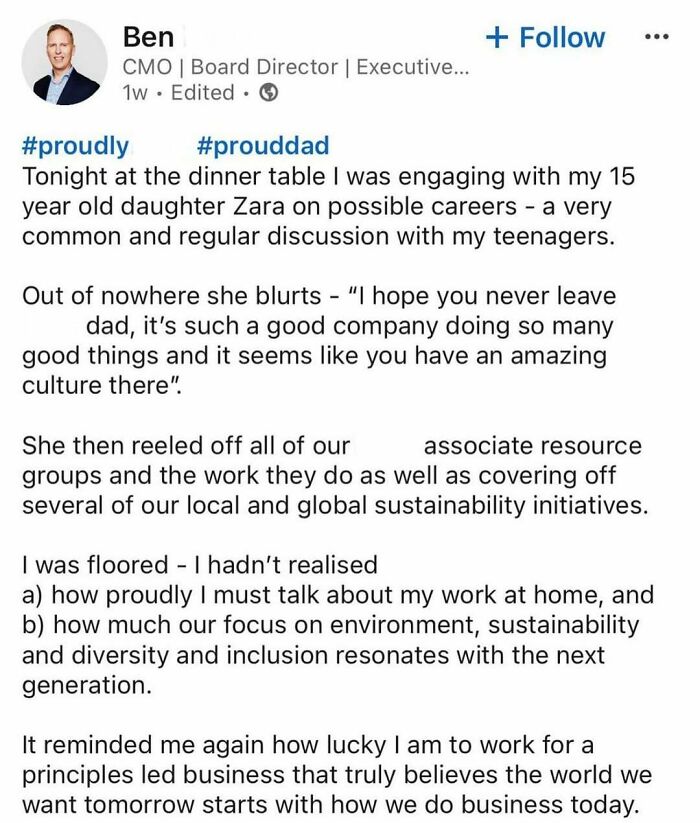Open the overflow menu dropdown for post options
Image resolution: width=700 pixels, height=823 pixels.
(x=659, y=37)
